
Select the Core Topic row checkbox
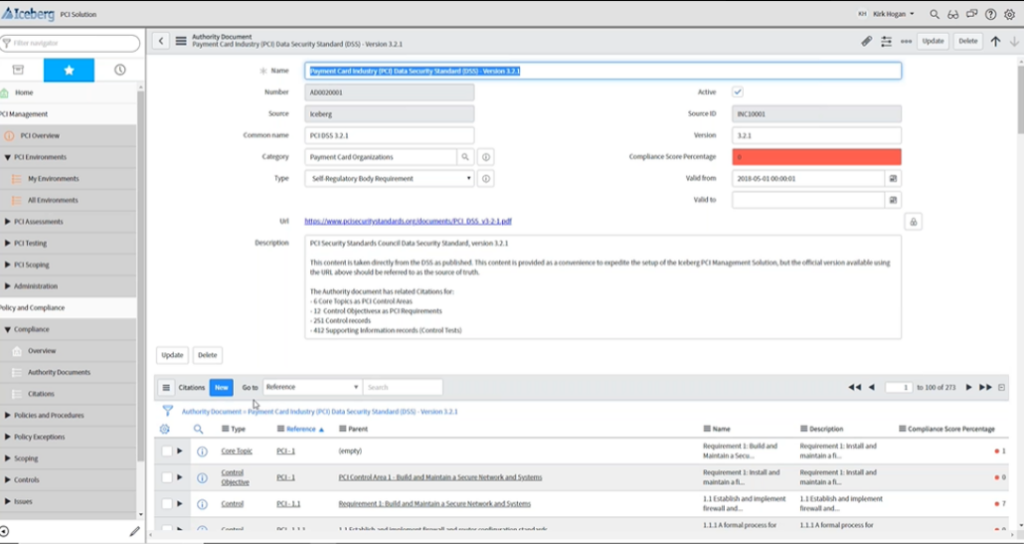coord(167,451)
